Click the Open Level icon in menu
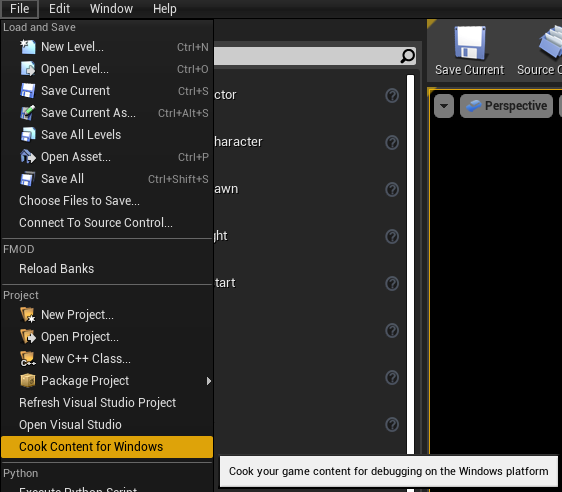562x492 pixels. [x=28, y=69]
